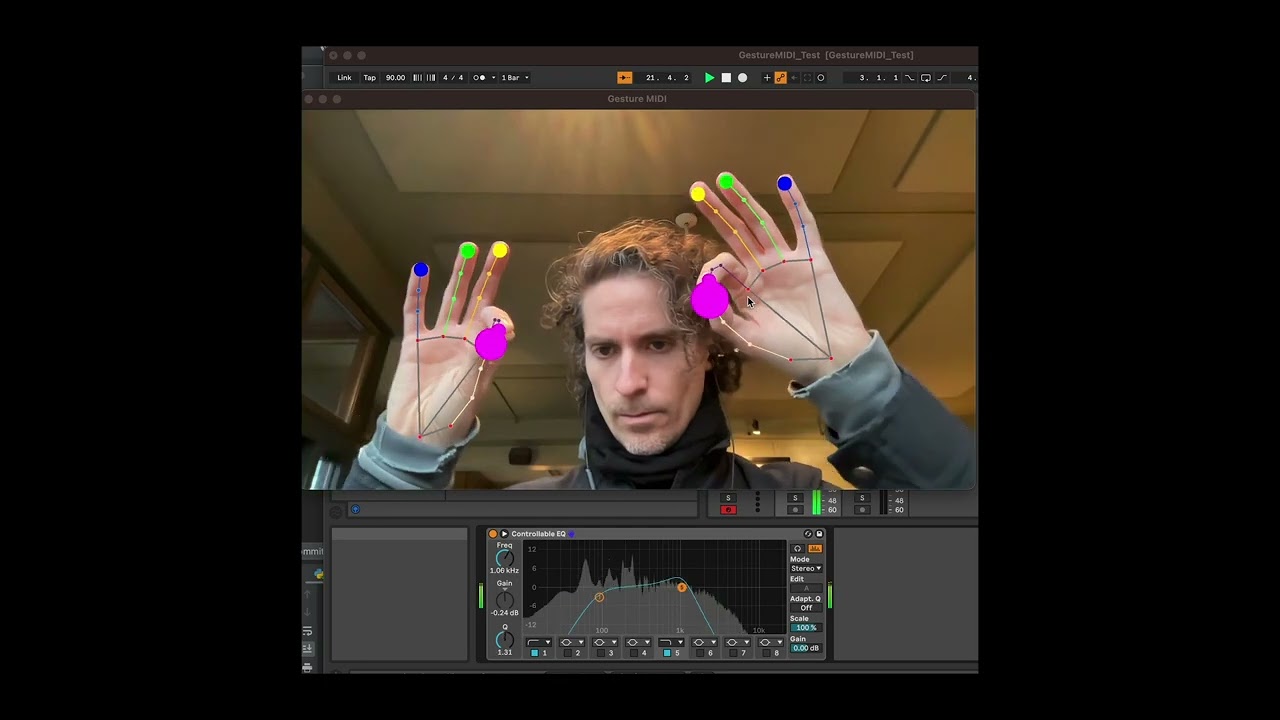Save the Controllable EQ preset

[819, 534]
